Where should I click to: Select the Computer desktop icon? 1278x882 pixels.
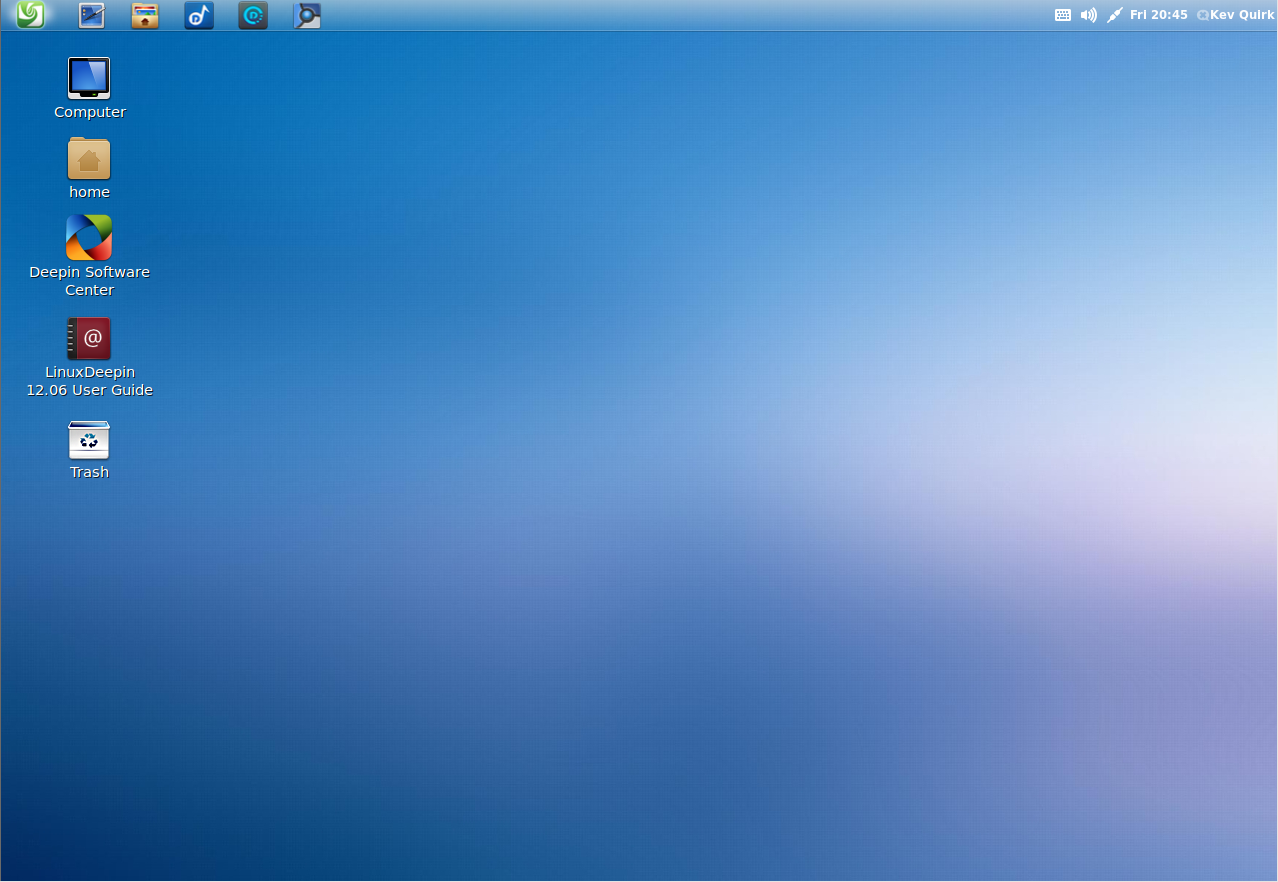[89, 78]
